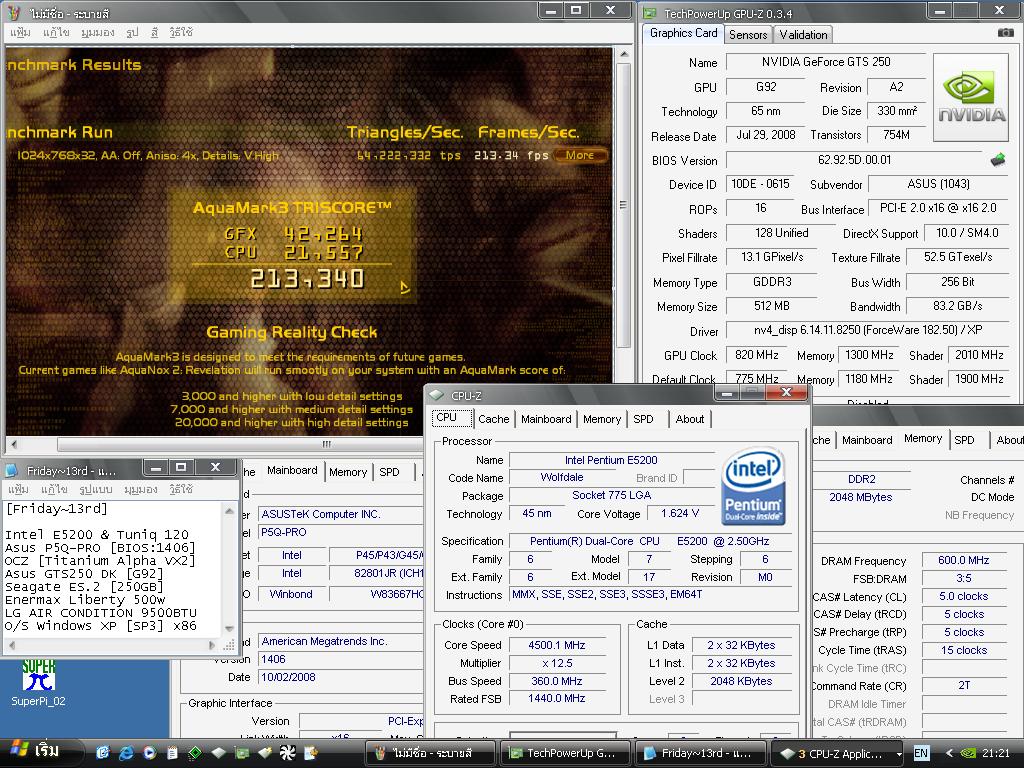The image size is (1024, 768).
Task: Click the Friday~13rd Notepad title icon
Action: pos(12,470)
